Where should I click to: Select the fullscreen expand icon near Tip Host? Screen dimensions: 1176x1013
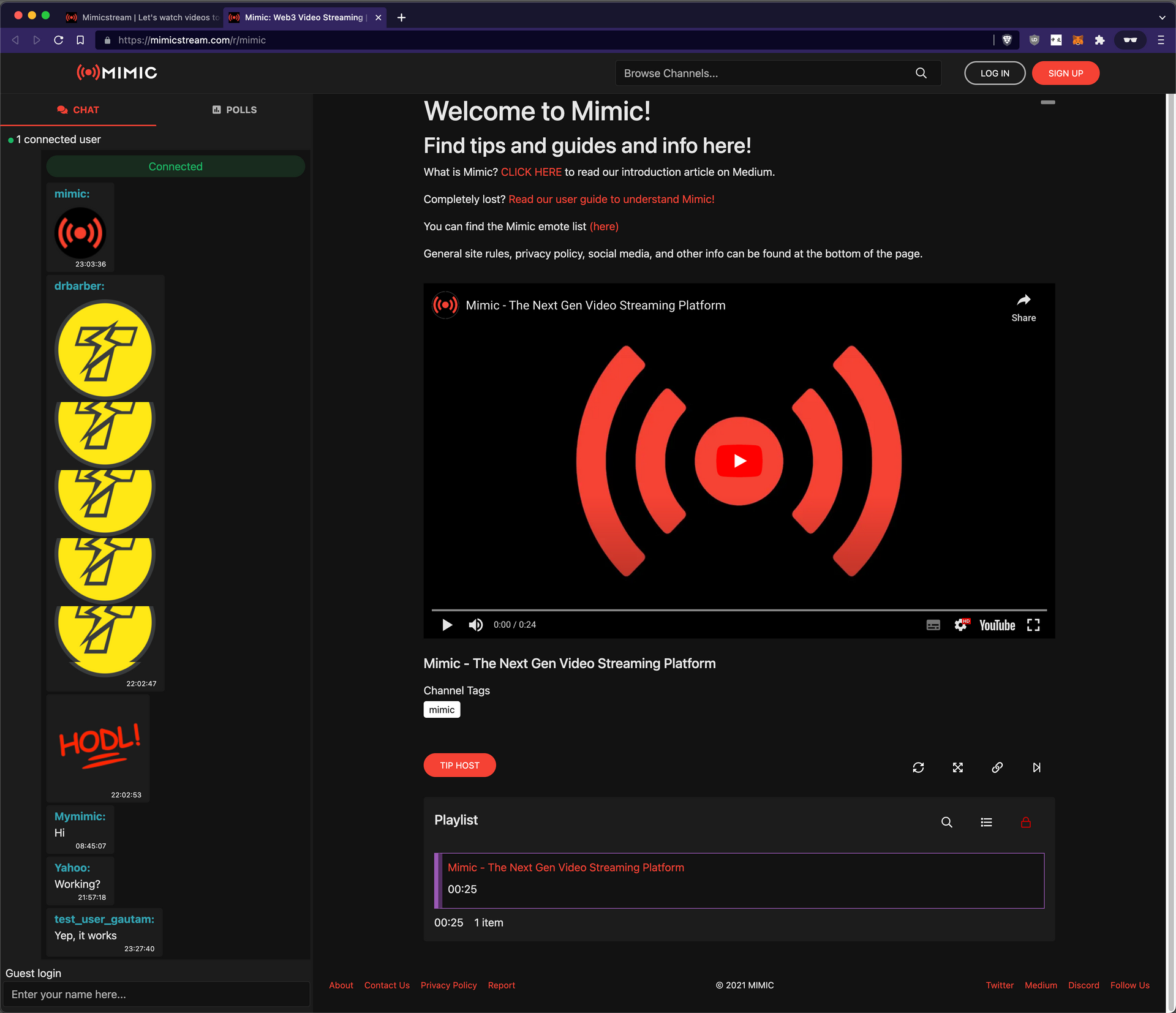coord(959,767)
